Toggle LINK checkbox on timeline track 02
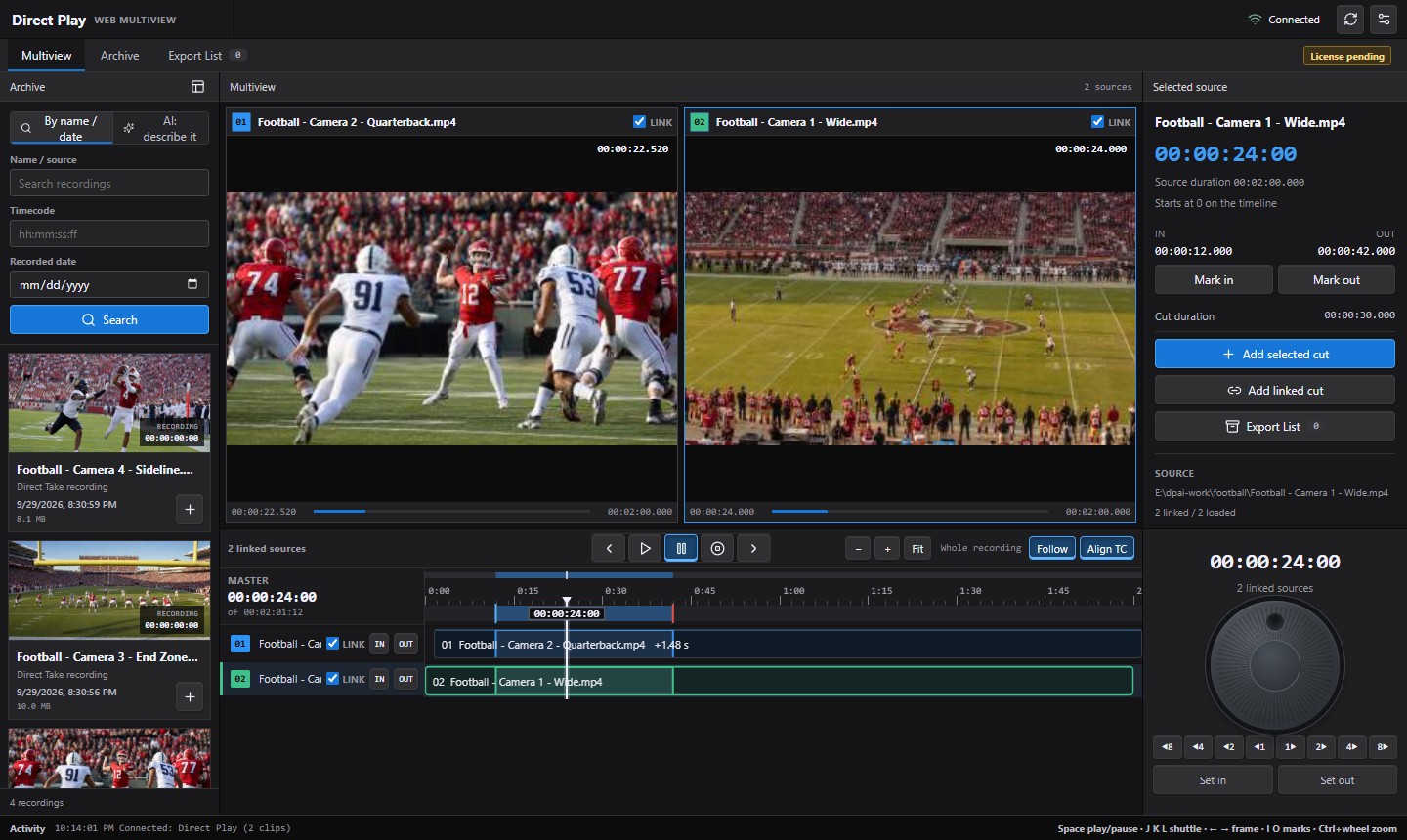The height and width of the screenshot is (840, 1407). [333, 679]
